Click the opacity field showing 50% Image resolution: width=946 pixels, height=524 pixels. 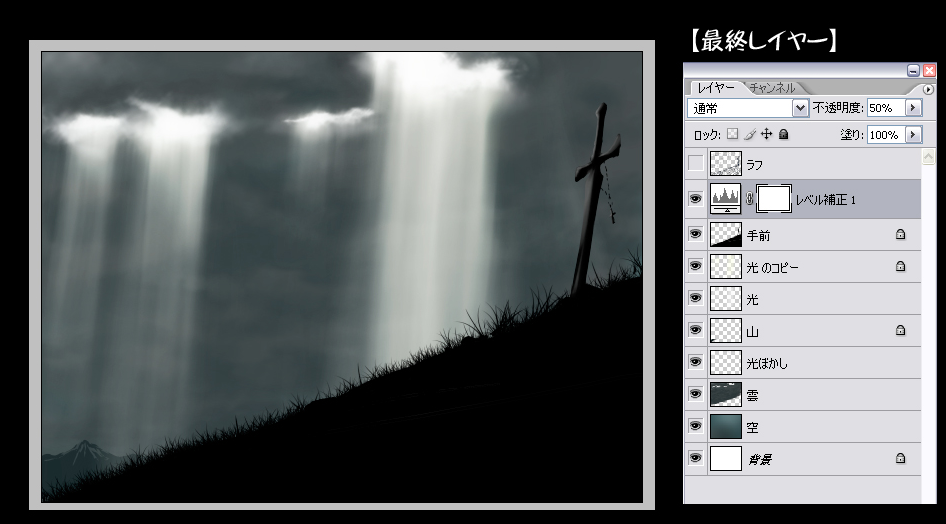click(886, 107)
